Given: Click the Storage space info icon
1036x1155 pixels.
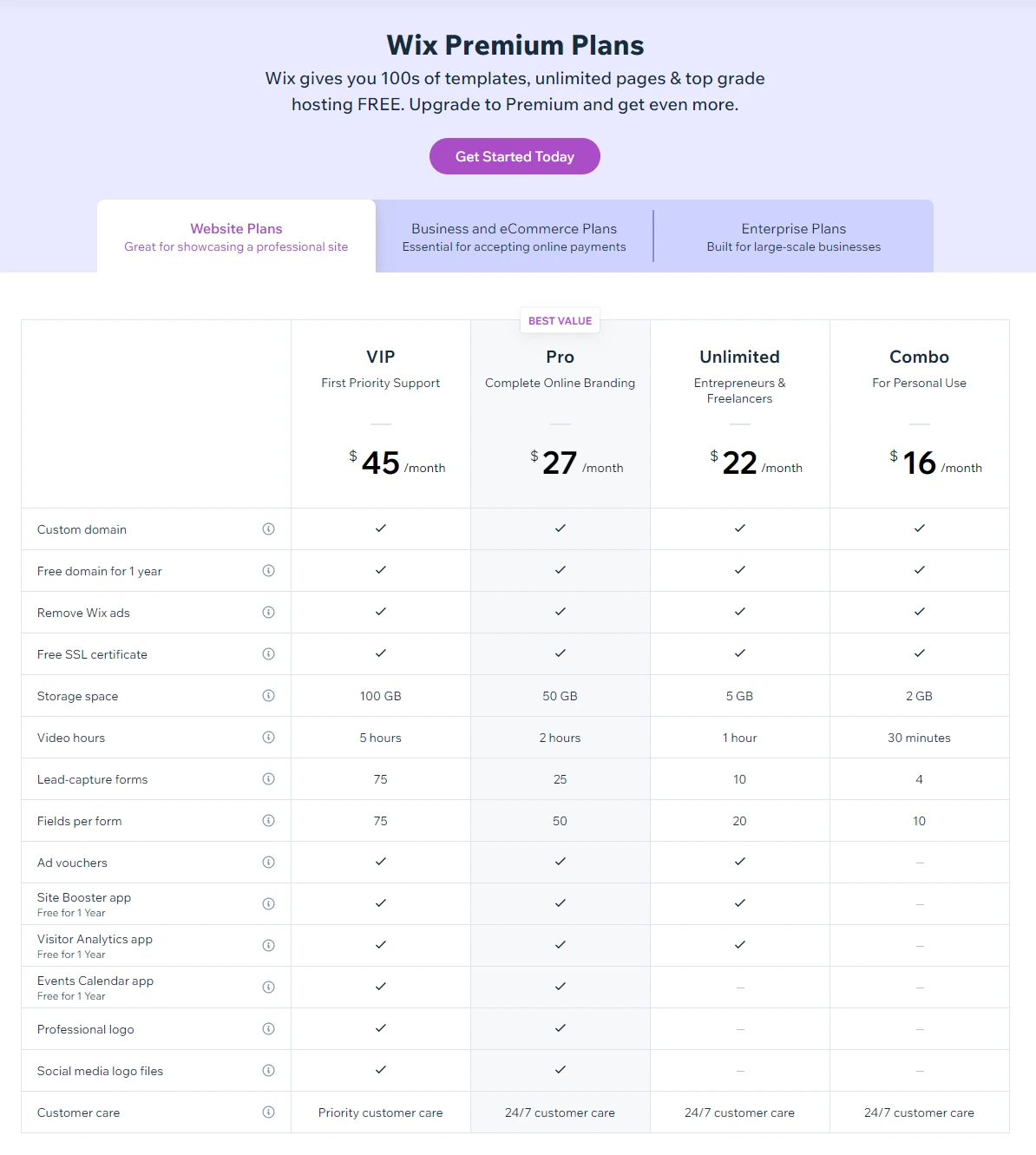Looking at the screenshot, I should [269, 695].
